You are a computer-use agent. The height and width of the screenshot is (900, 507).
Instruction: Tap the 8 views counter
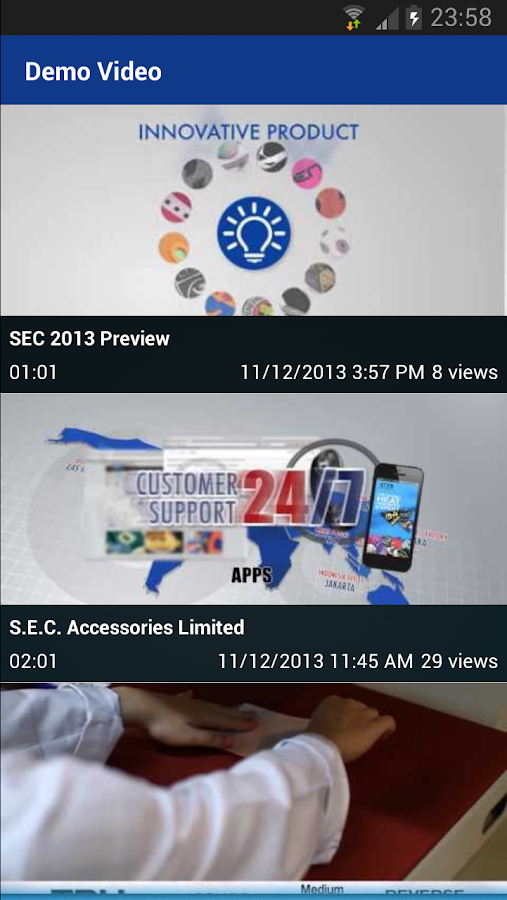pos(465,373)
